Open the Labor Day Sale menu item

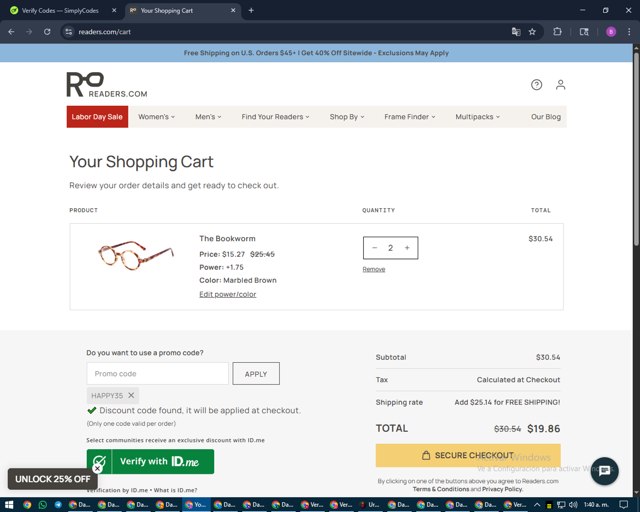pos(97,117)
